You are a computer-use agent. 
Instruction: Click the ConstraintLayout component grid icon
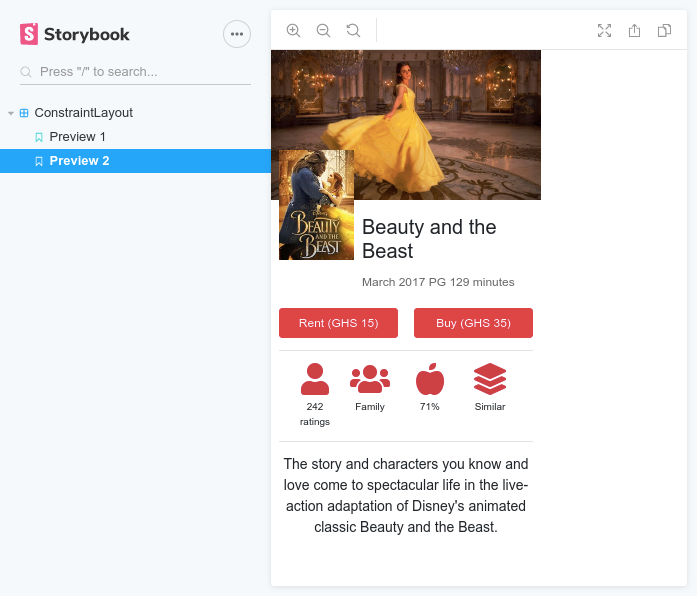coord(24,113)
